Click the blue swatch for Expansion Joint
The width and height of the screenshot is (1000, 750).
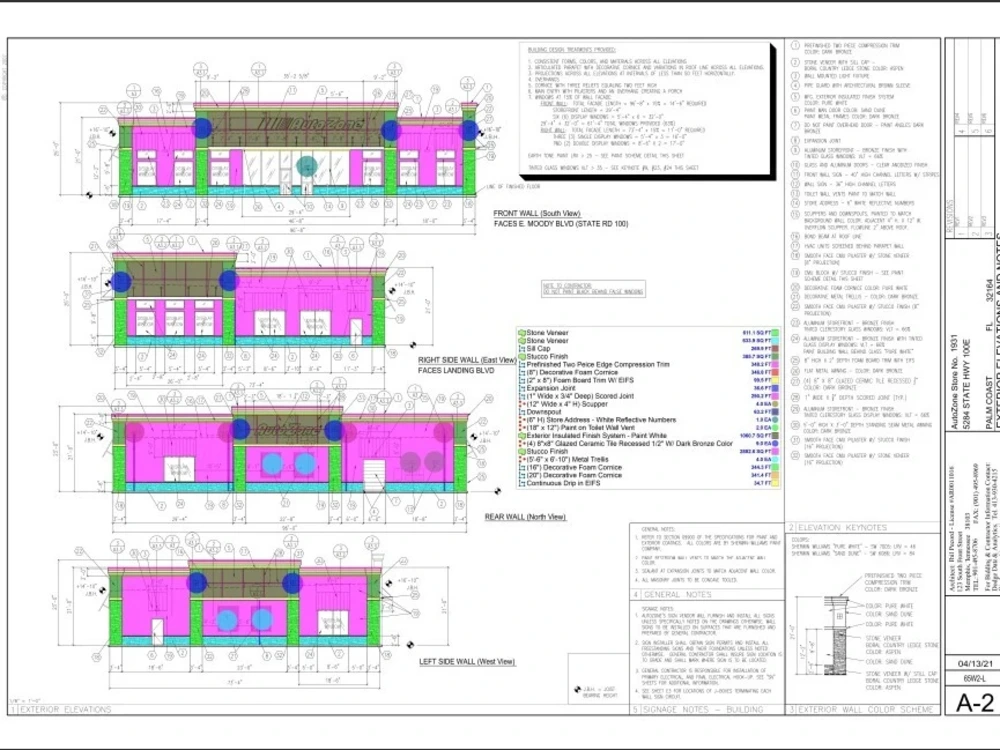coord(776,388)
